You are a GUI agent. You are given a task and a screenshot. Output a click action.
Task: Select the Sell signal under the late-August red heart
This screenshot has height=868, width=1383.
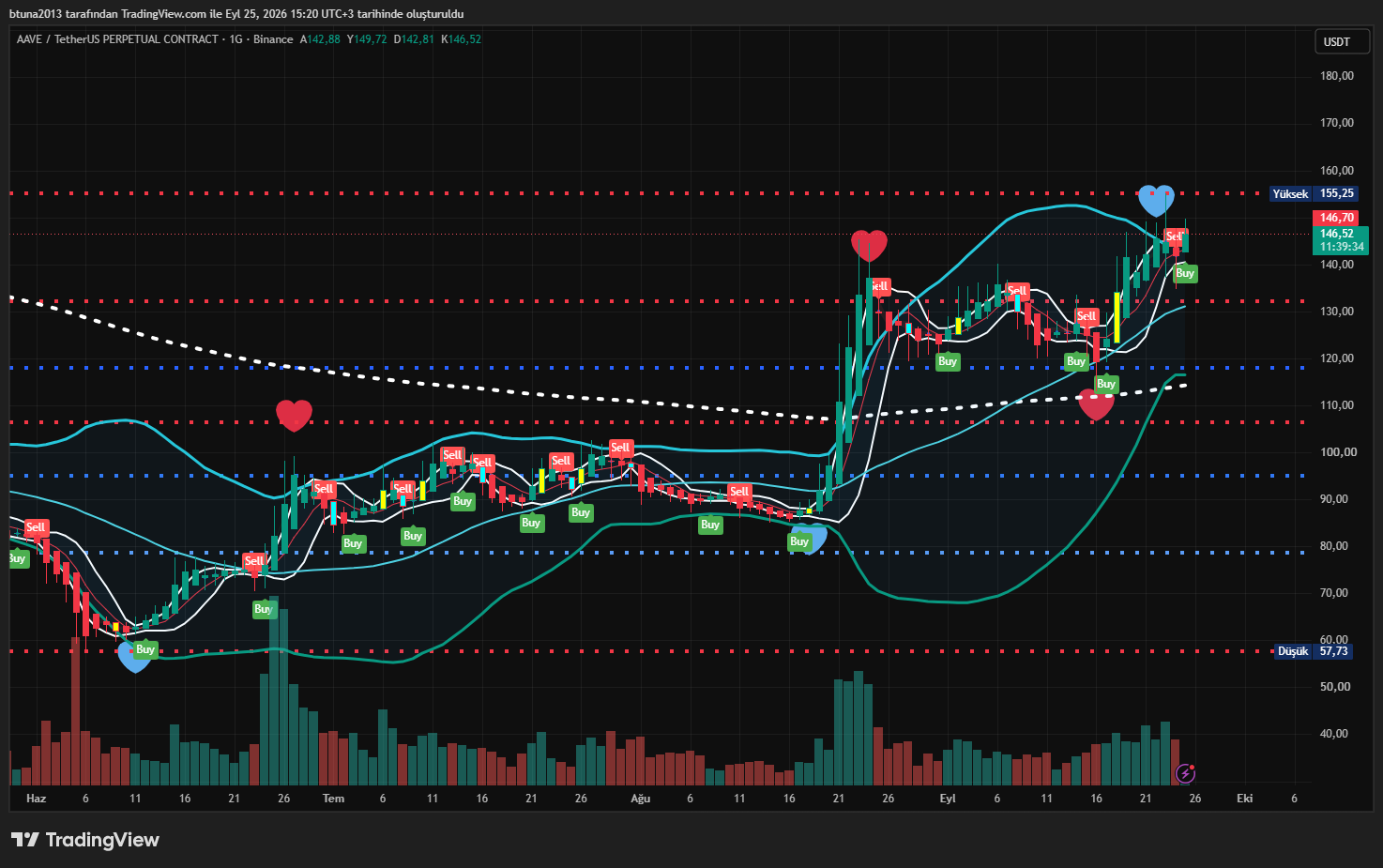pos(879,286)
